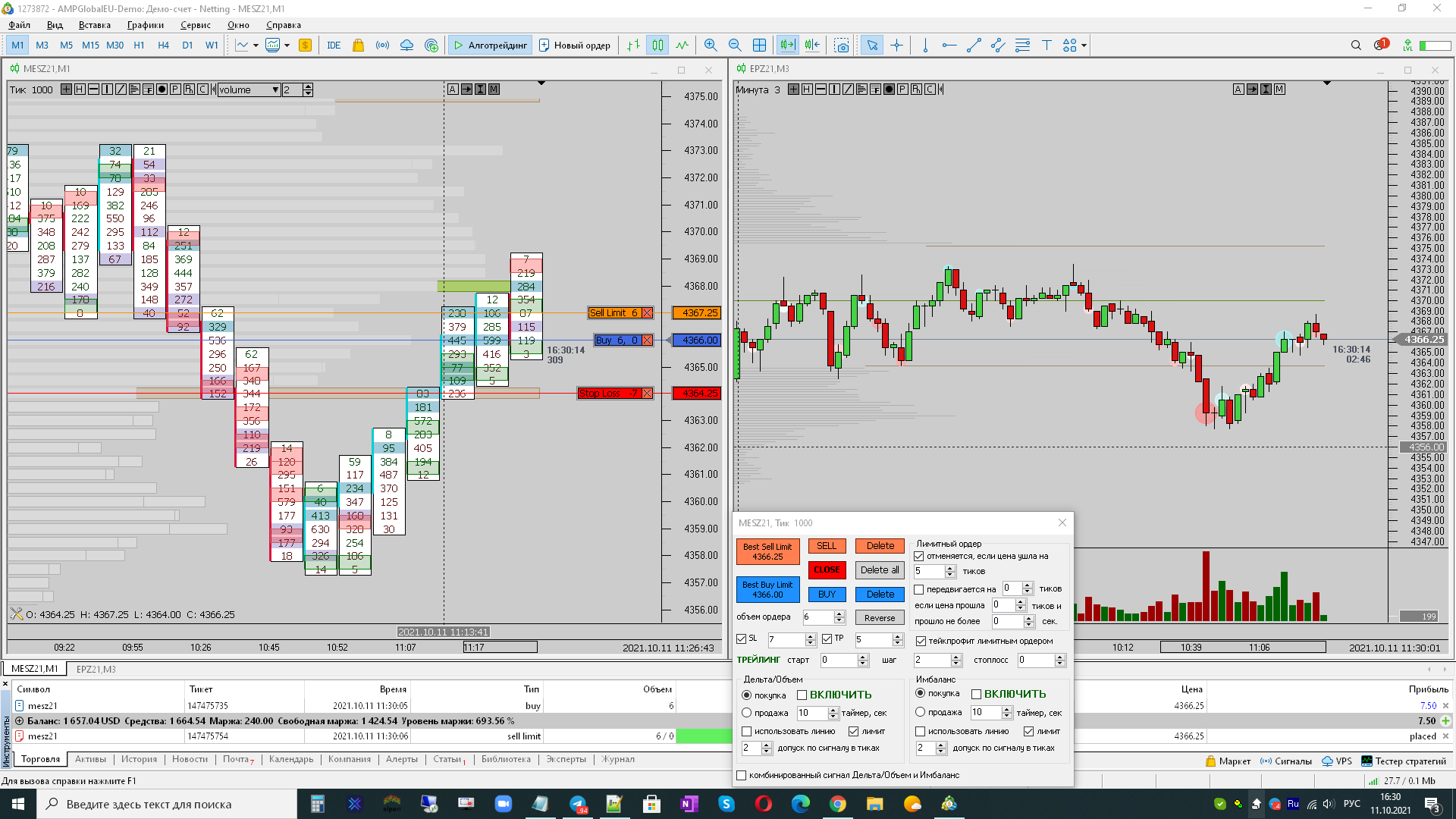Switch chart to candlestick view icon

coord(657,45)
